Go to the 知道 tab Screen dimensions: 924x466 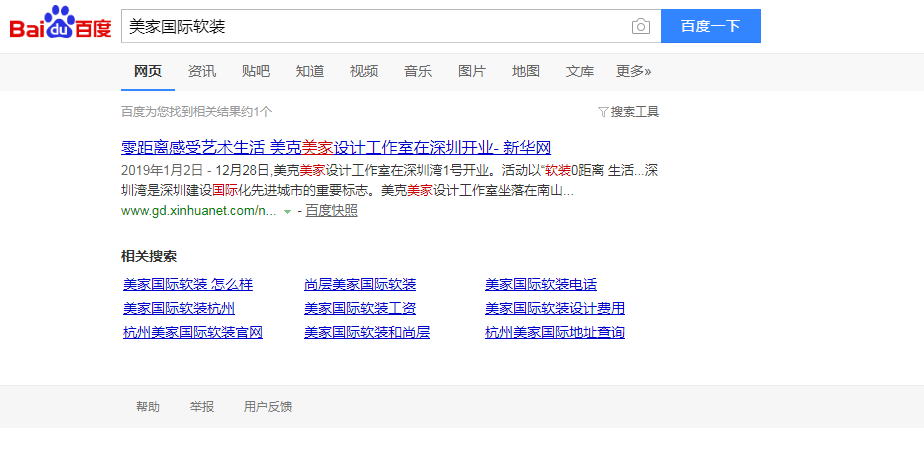pos(310,72)
